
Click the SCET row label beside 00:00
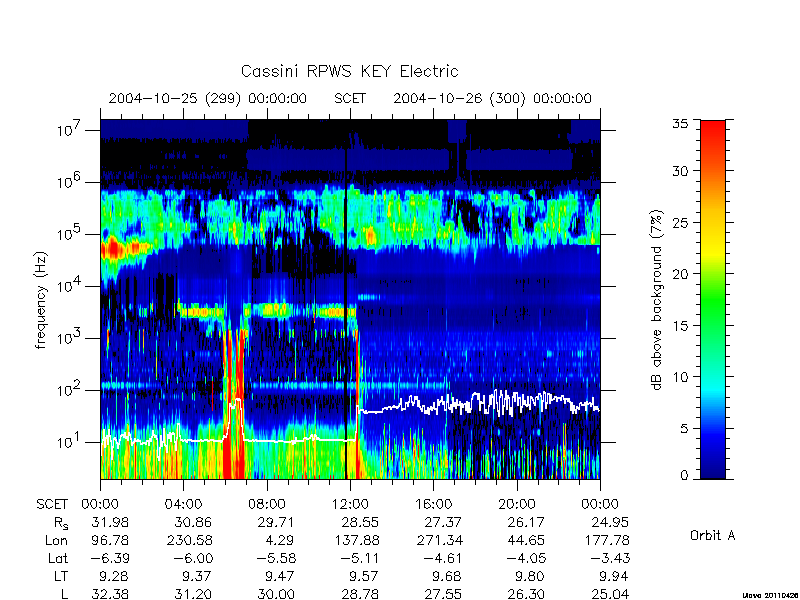(x=52, y=504)
